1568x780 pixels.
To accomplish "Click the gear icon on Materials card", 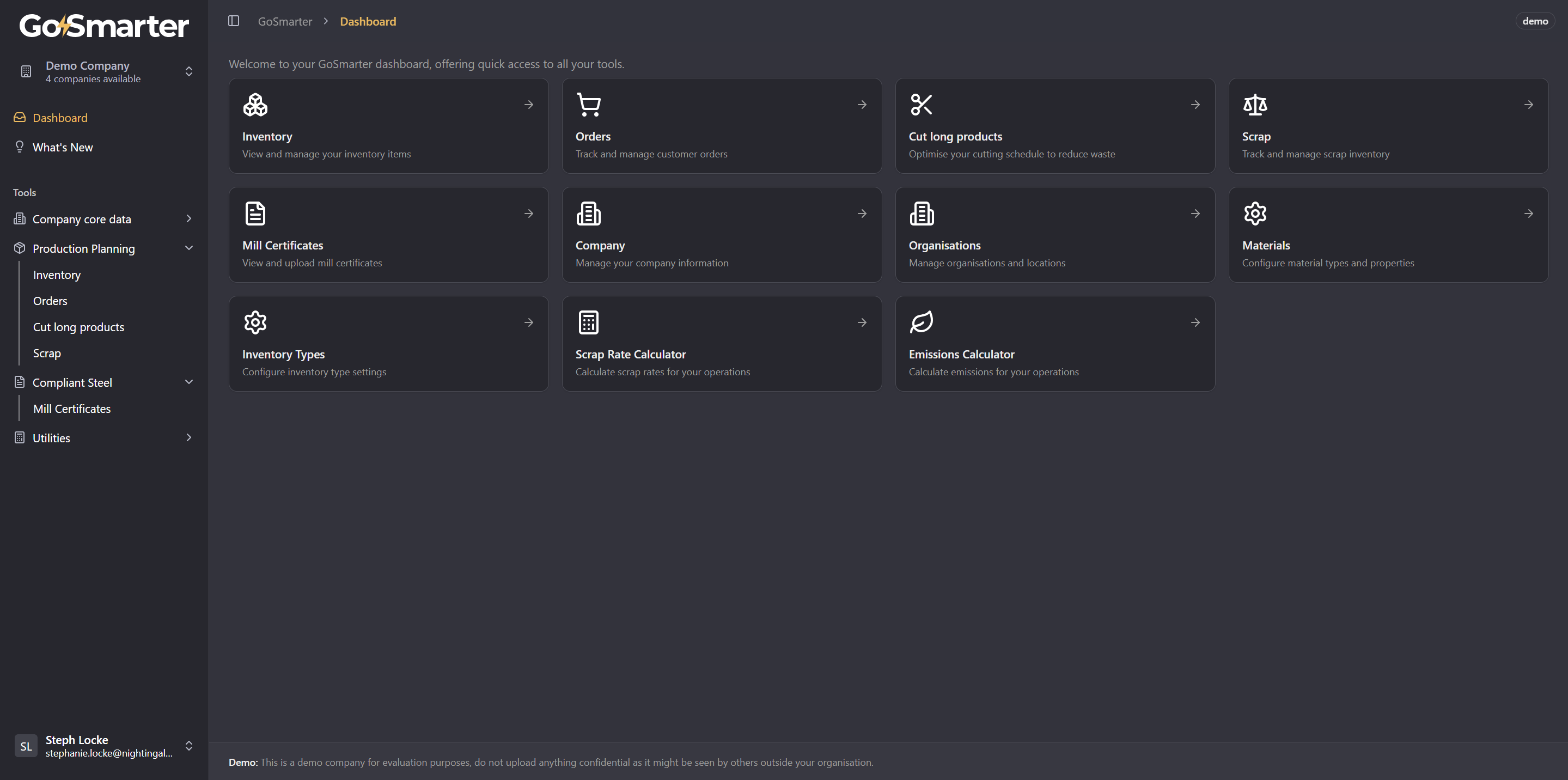I will (1254, 214).
